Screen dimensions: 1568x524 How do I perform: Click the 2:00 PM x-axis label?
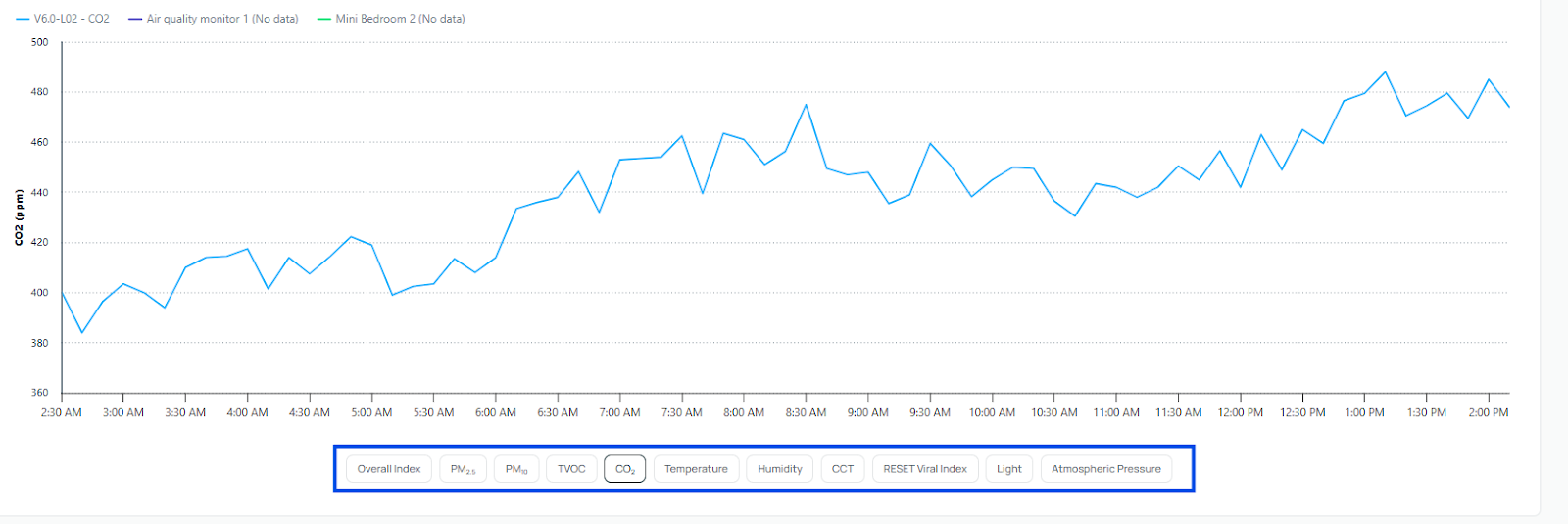(x=1488, y=412)
